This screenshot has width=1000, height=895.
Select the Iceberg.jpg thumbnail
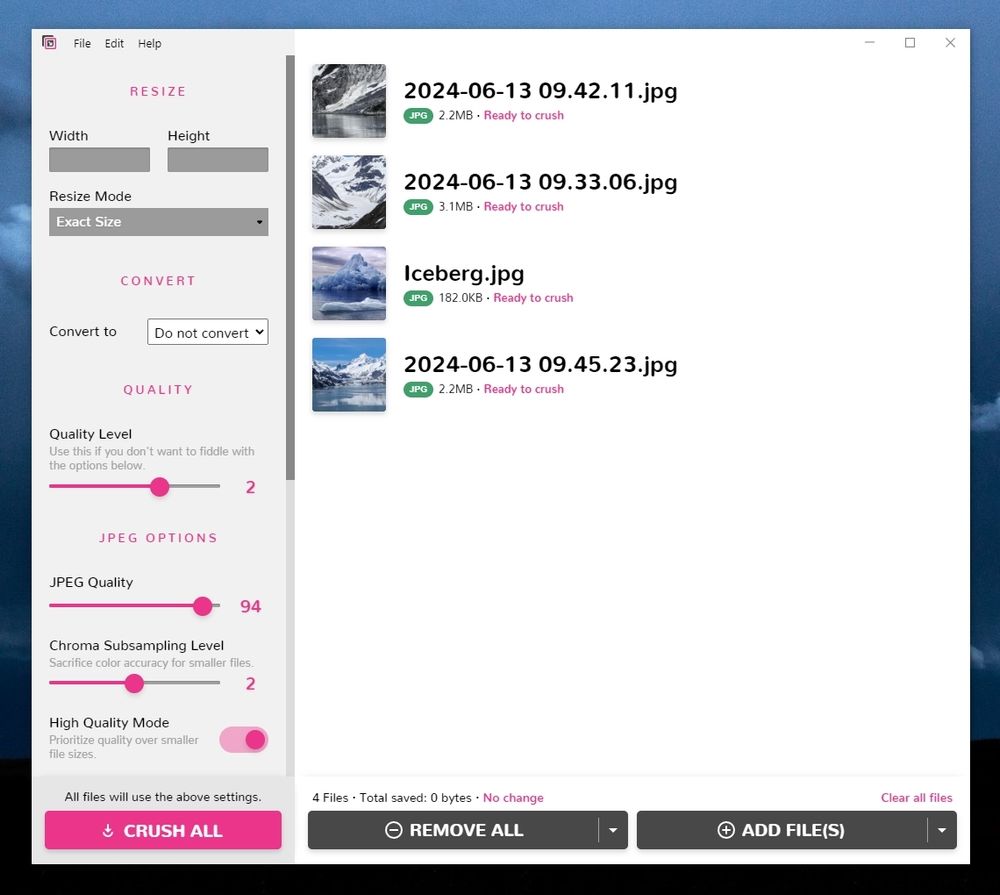pos(349,283)
